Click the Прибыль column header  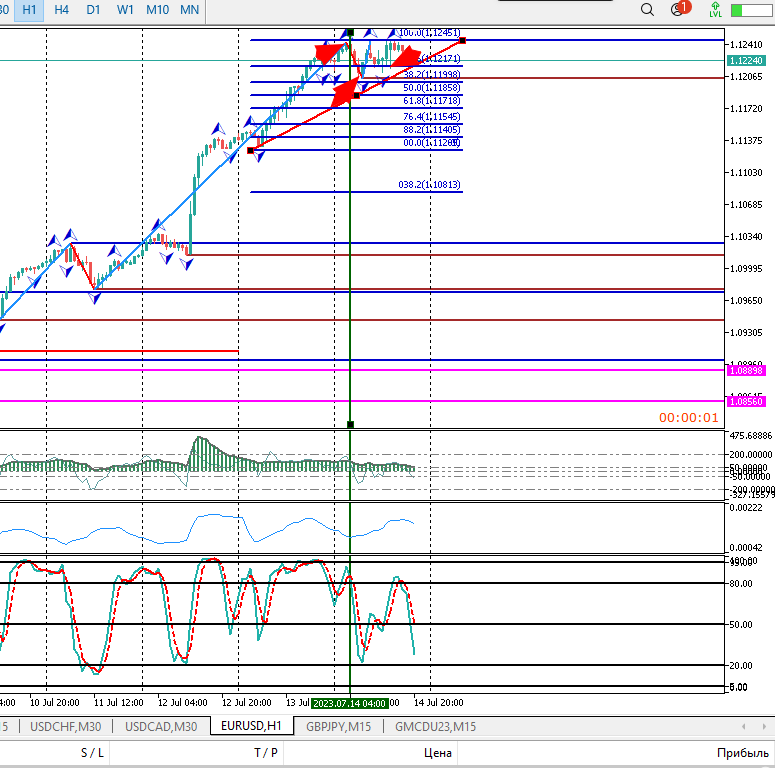[x=742, y=753]
